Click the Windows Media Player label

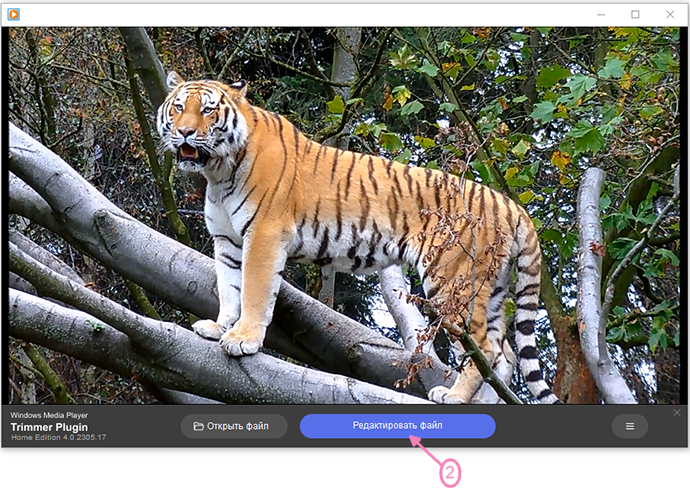pos(49,415)
